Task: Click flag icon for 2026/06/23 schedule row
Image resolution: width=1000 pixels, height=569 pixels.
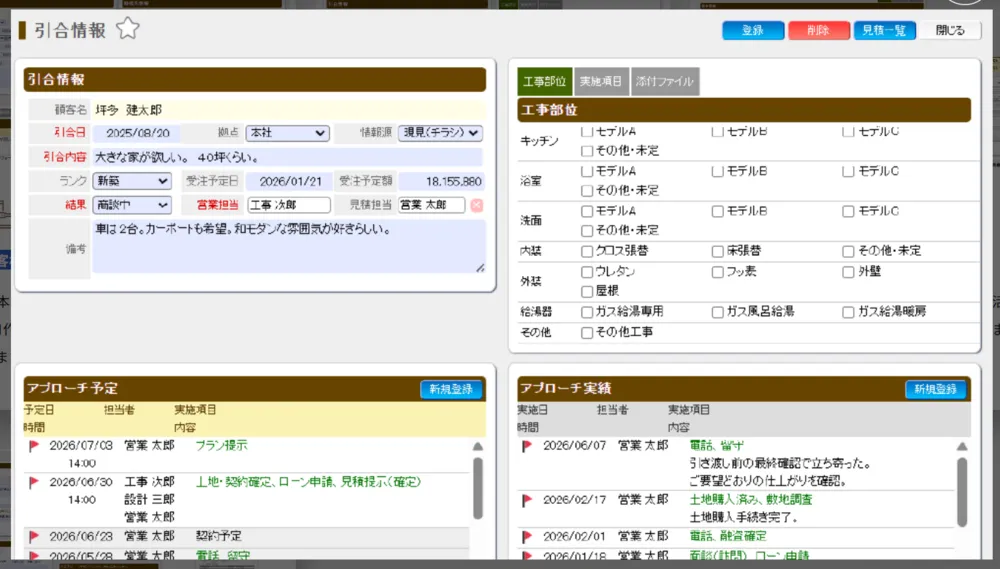Action: (34, 536)
